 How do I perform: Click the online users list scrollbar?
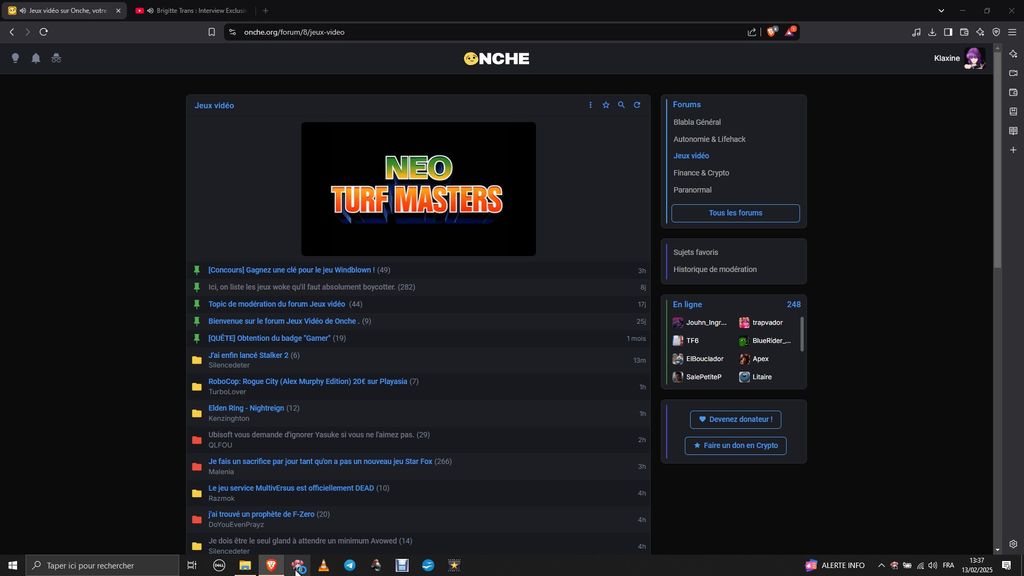point(802,334)
